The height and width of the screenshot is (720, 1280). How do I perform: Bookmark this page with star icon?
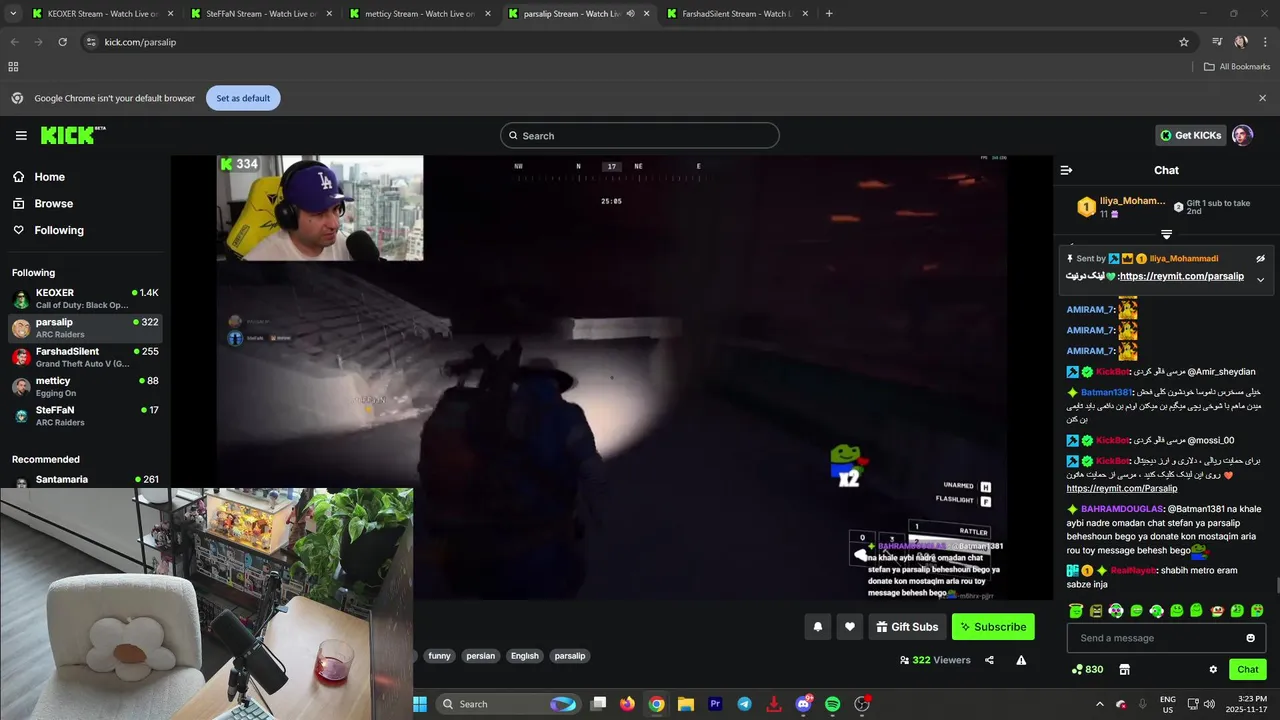tap(1184, 42)
